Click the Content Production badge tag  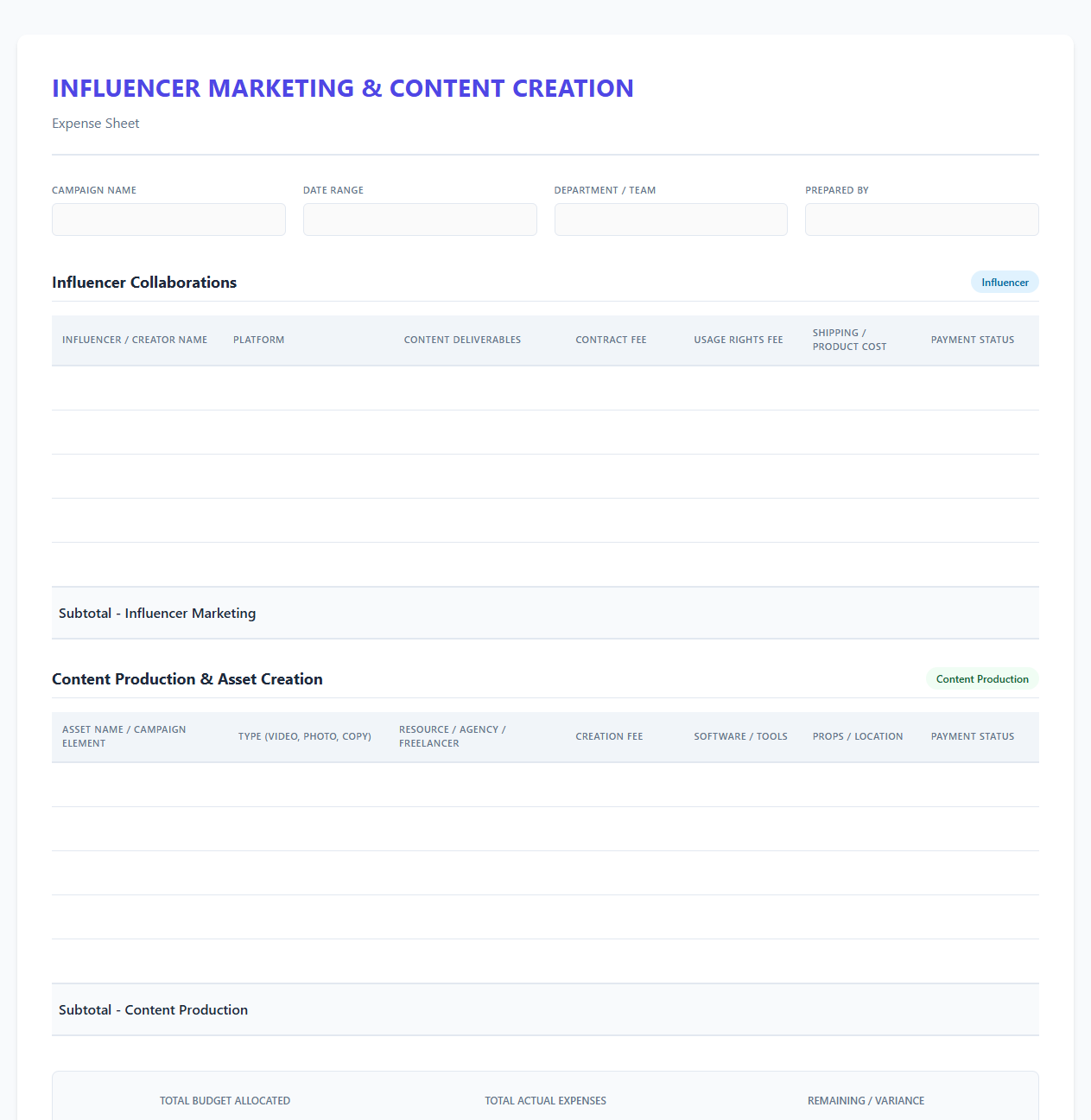[982, 679]
